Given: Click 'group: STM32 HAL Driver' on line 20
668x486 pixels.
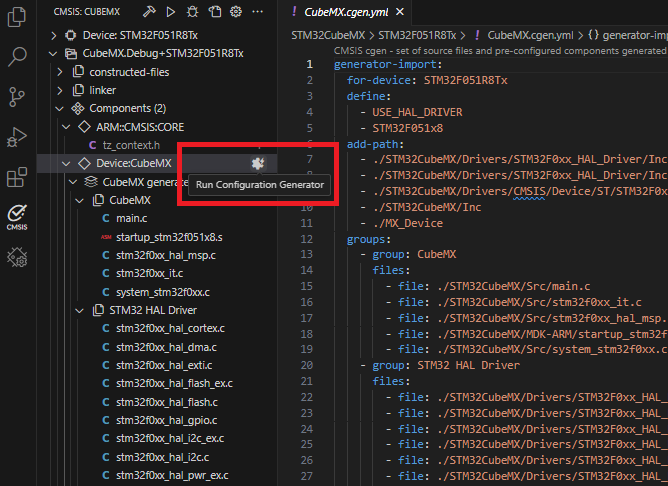Looking at the screenshot, I should (x=446, y=365).
